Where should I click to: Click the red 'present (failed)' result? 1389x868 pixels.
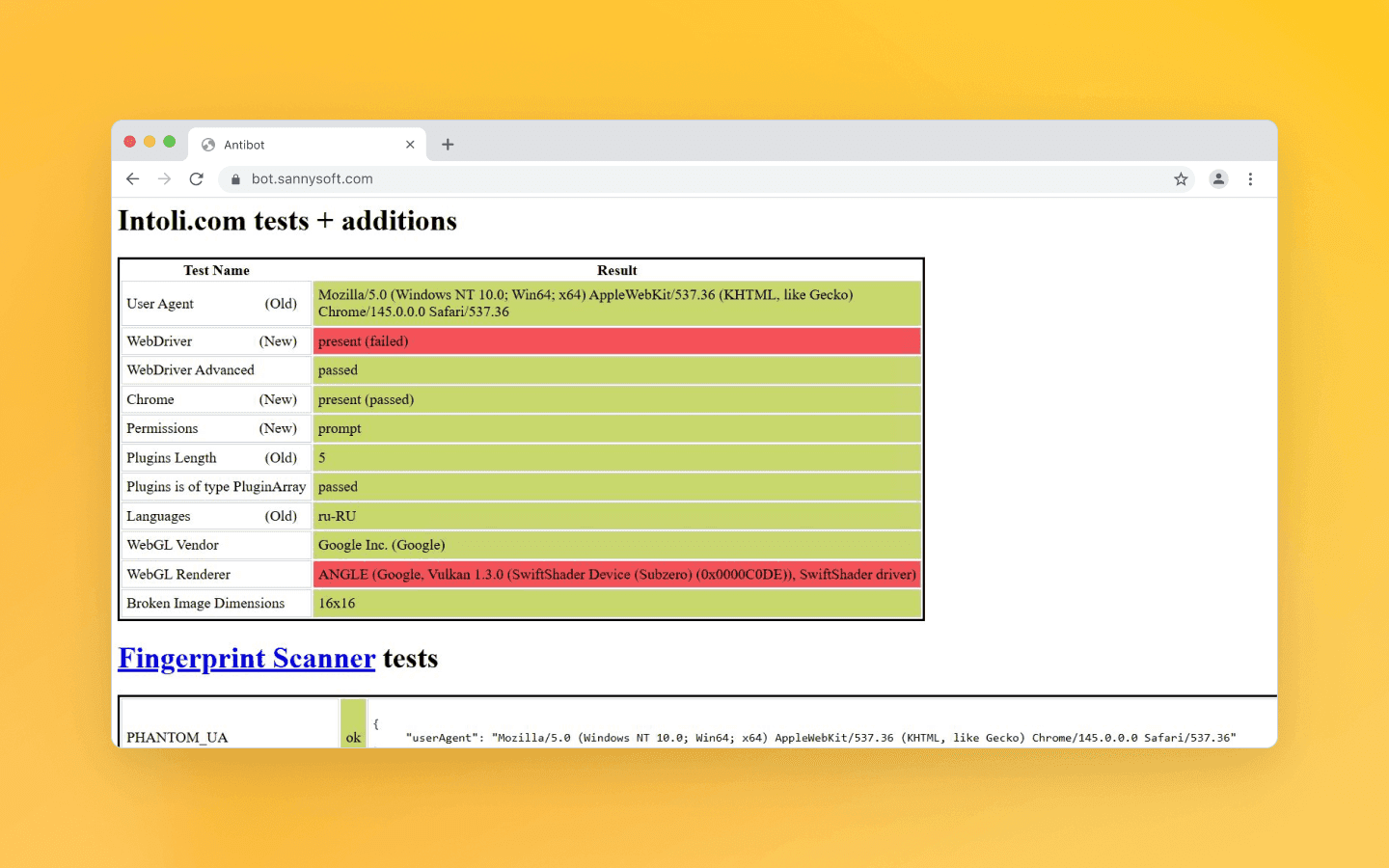tap(617, 341)
